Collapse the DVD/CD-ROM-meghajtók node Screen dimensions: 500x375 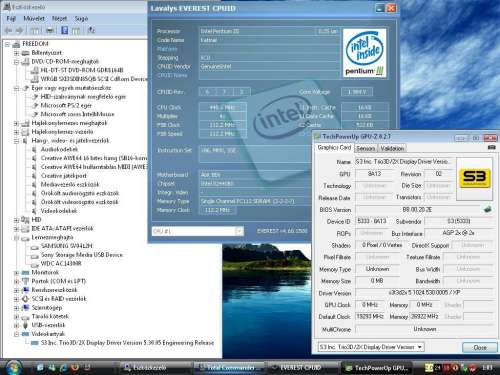(x=16, y=62)
